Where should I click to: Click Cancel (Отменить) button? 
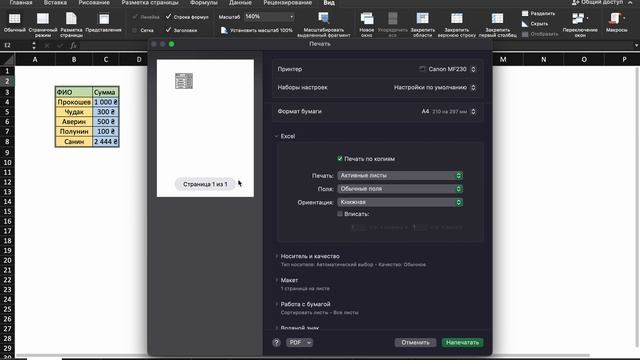click(415, 342)
